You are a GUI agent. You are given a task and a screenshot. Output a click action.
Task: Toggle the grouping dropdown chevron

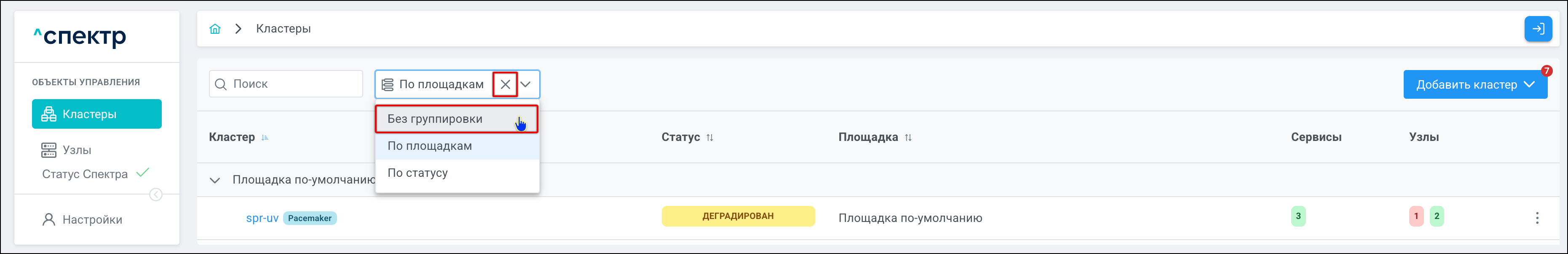(526, 85)
